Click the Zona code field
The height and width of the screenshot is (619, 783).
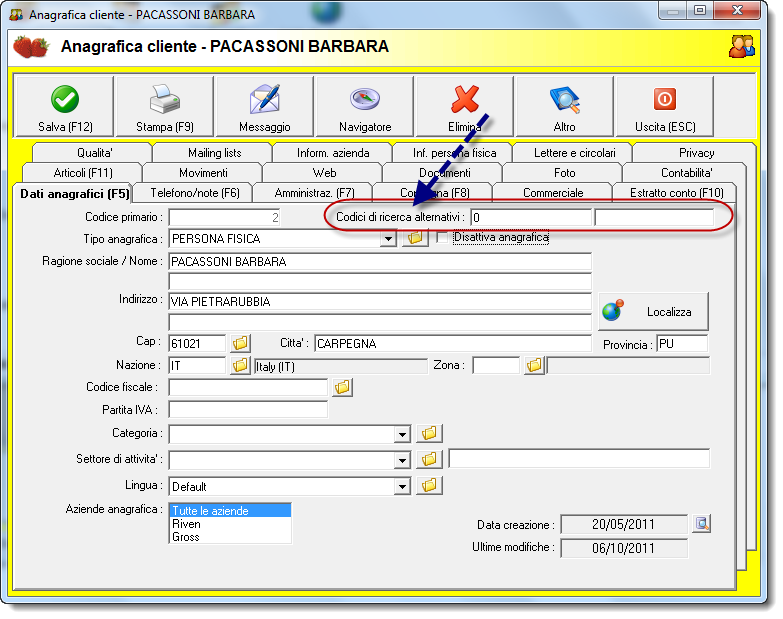coord(496,366)
